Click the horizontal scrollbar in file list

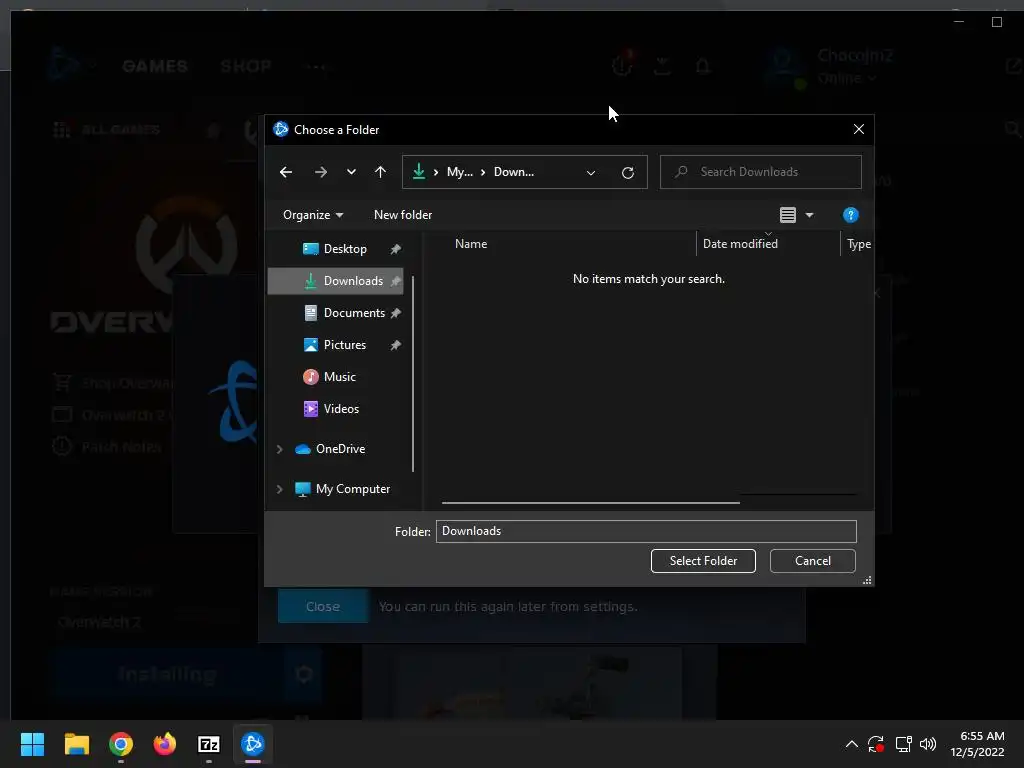point(590,503)
